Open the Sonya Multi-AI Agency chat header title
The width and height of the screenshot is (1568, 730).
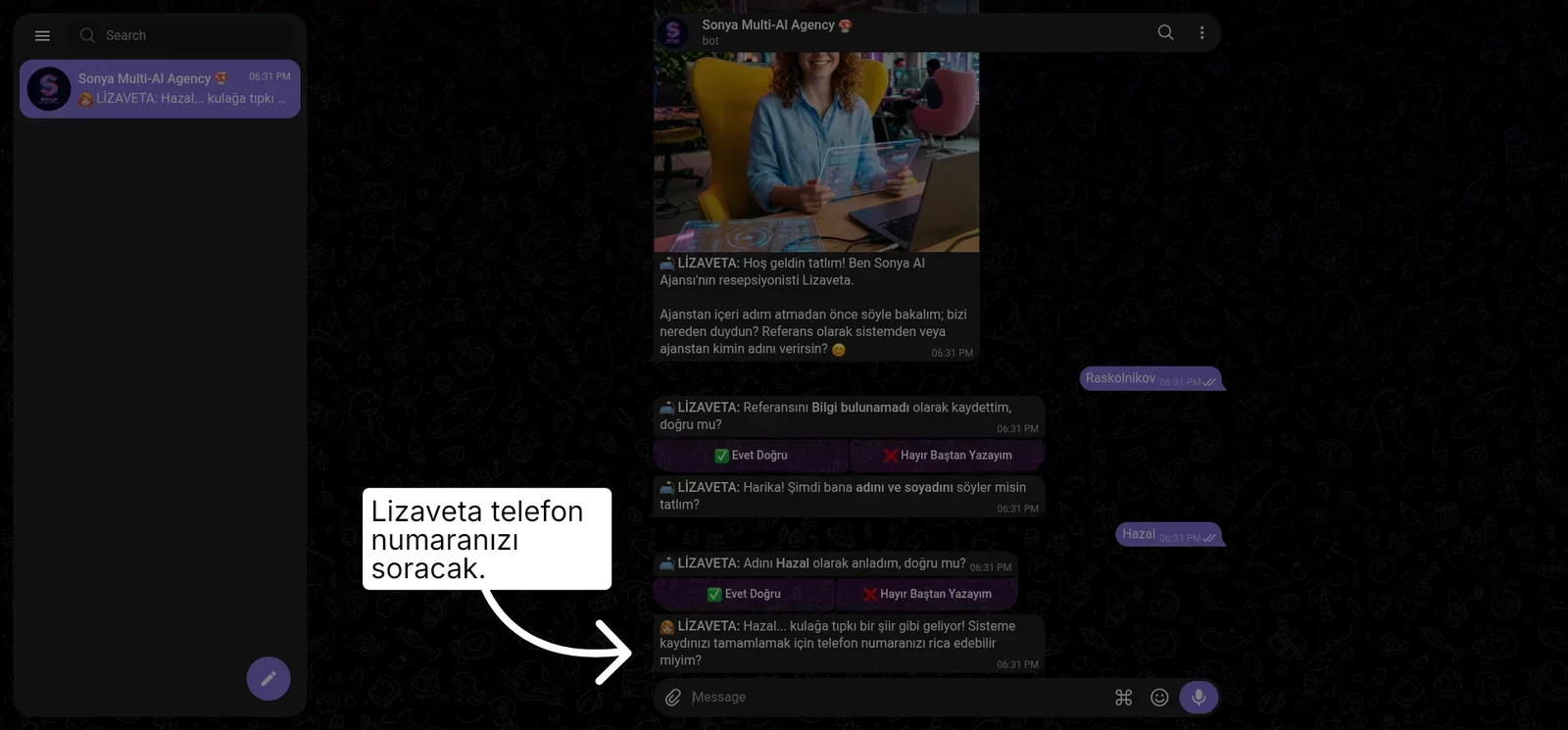776,24
